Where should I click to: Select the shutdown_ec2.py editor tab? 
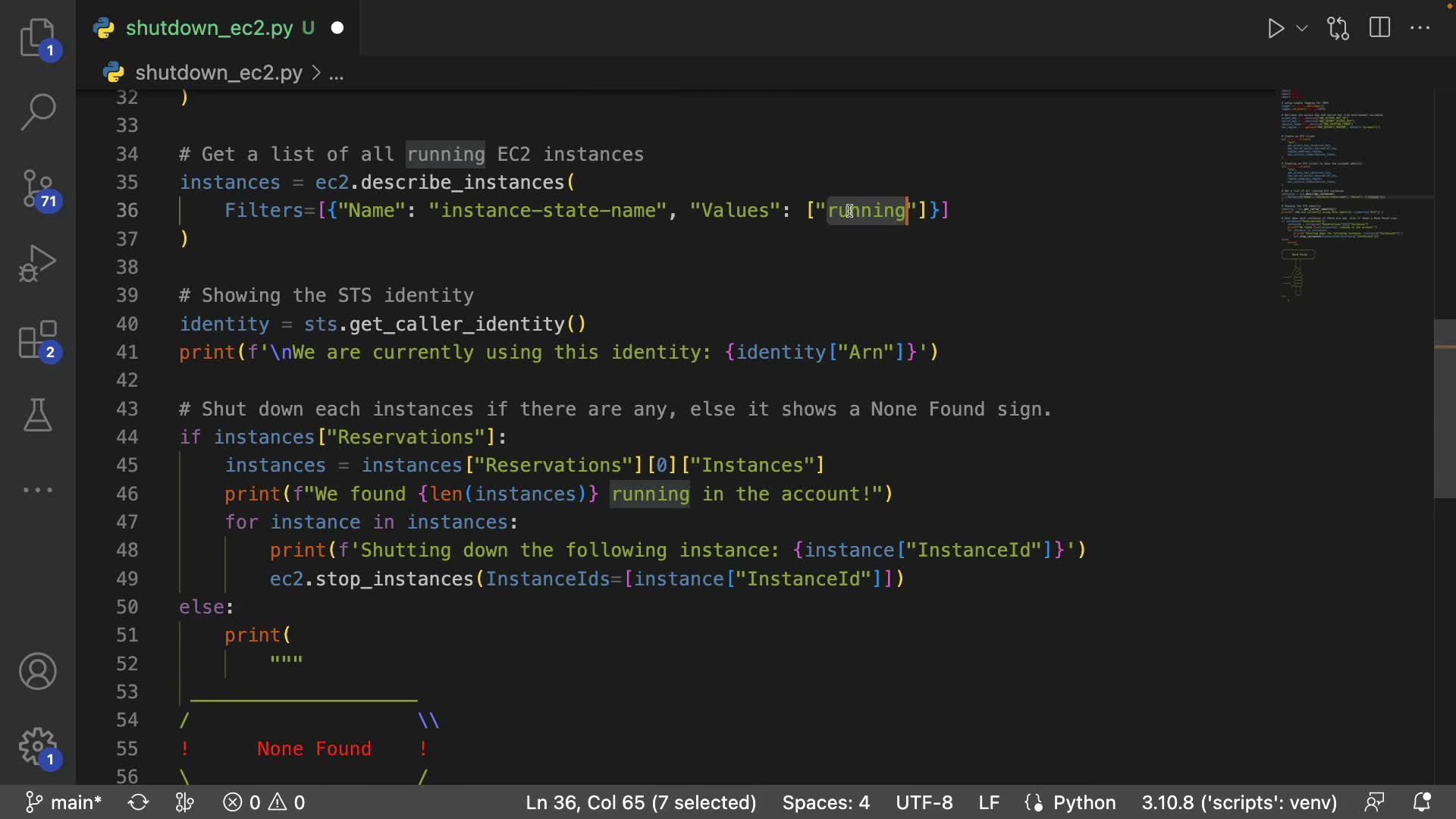[x=209, y=28]
